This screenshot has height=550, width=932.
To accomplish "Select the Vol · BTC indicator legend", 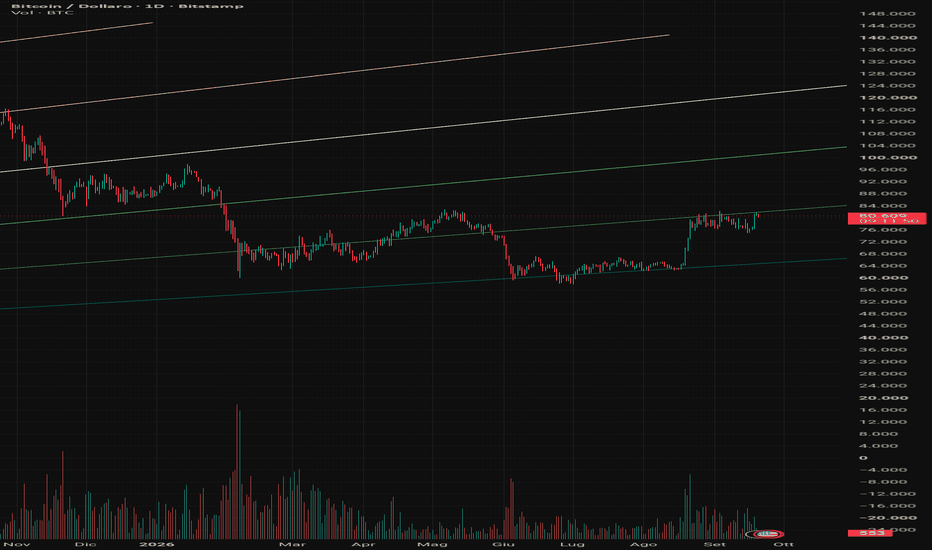I will [x=42, y=12].
